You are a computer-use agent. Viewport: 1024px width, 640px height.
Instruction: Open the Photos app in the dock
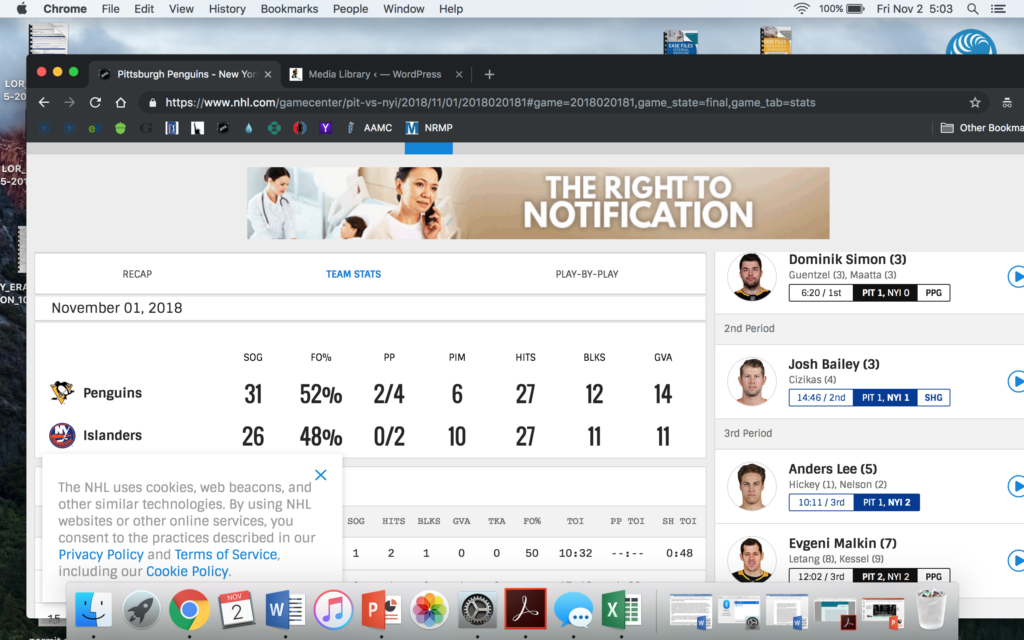430,609
